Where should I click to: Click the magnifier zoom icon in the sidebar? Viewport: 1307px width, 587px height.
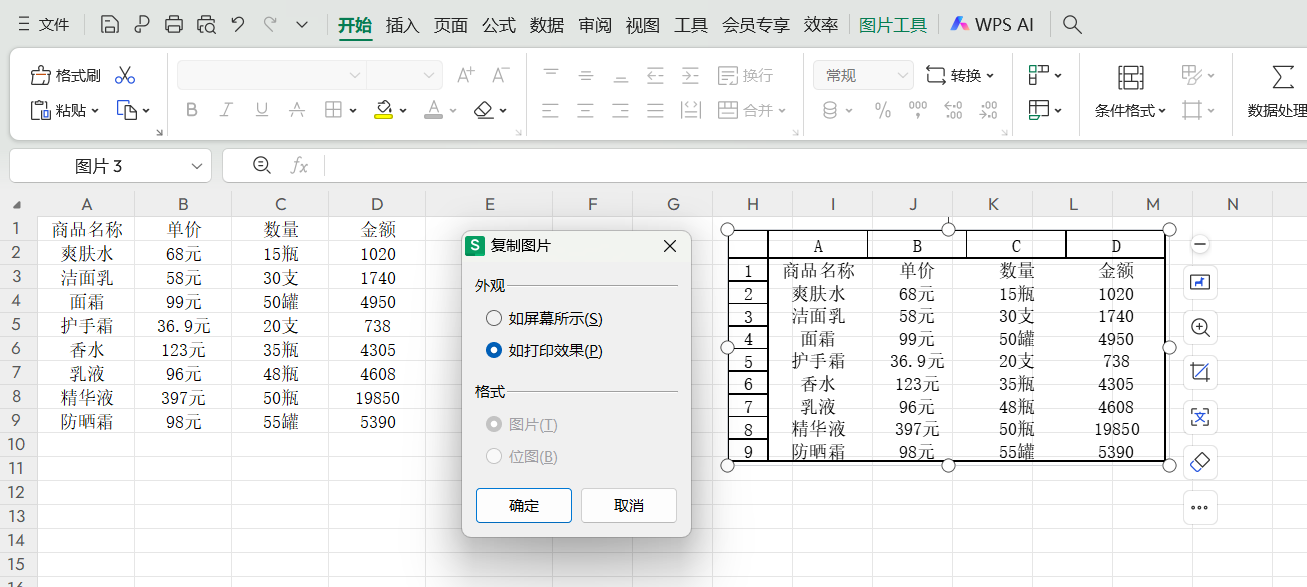[x=1200, y=327]
